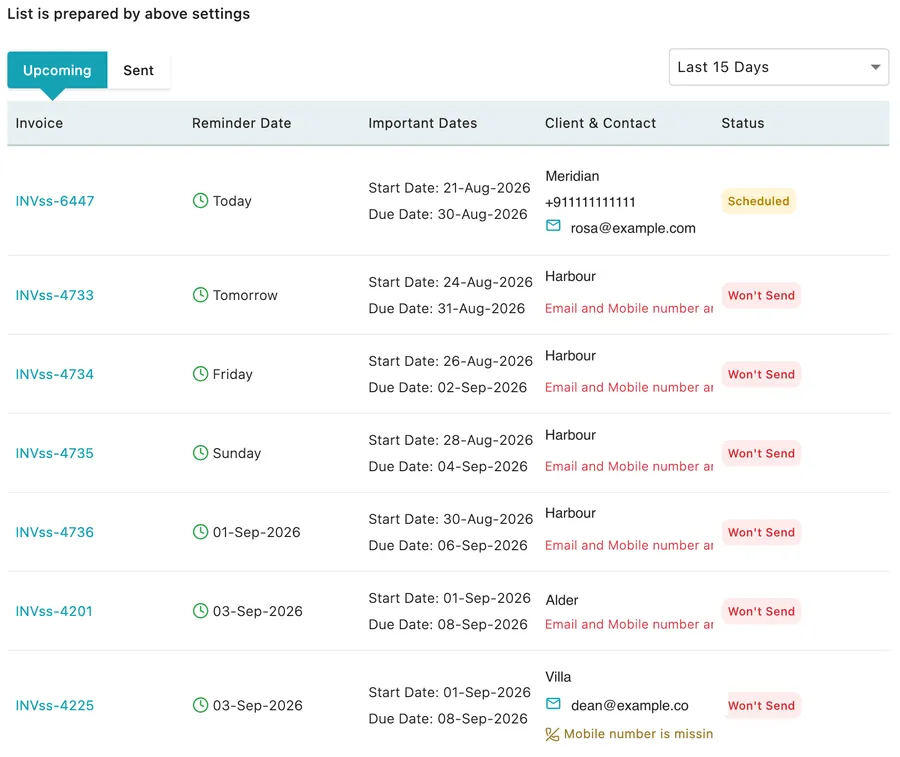
Task: Click Start Date: 26-Aug-2026
Action: tap(451, 361)
